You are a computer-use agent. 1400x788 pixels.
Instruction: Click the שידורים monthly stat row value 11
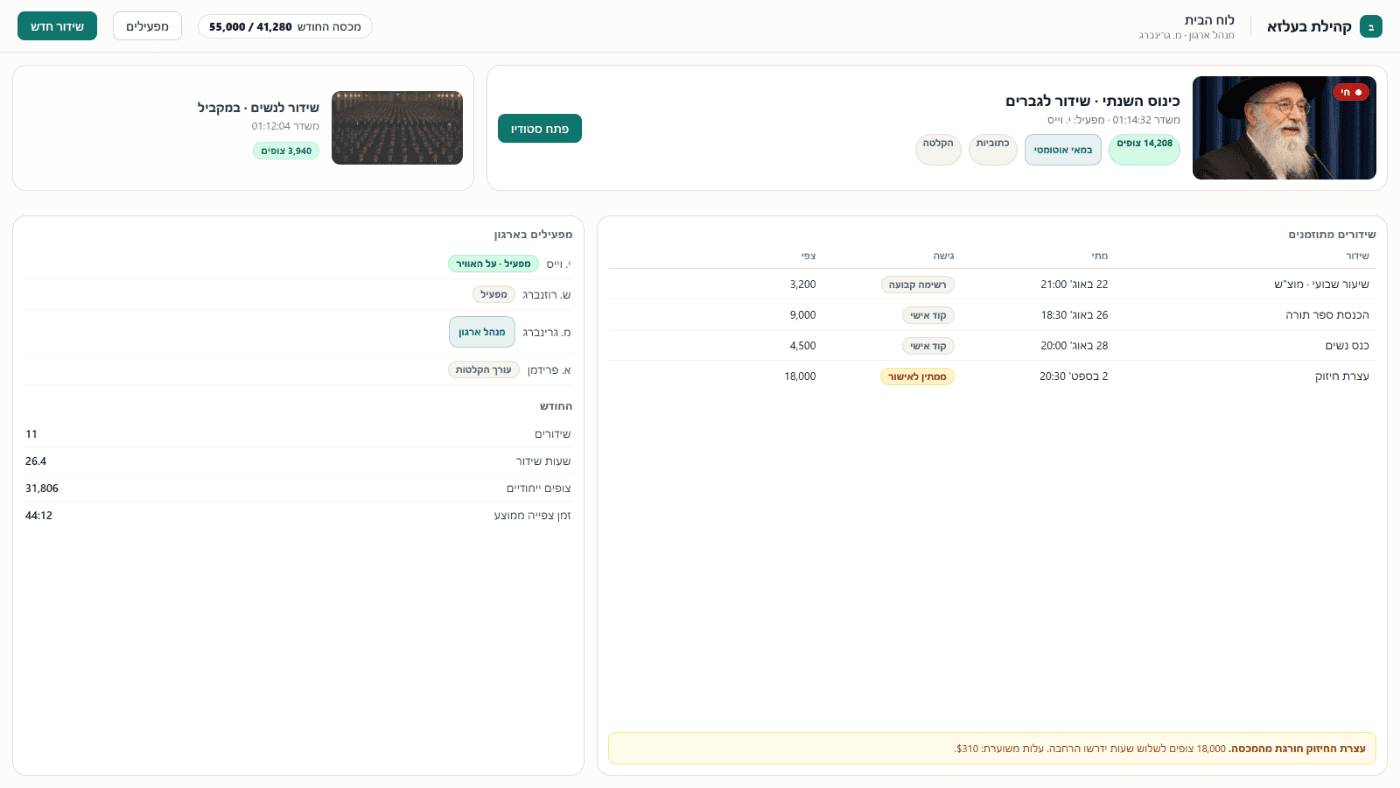[x=31, y=434]
